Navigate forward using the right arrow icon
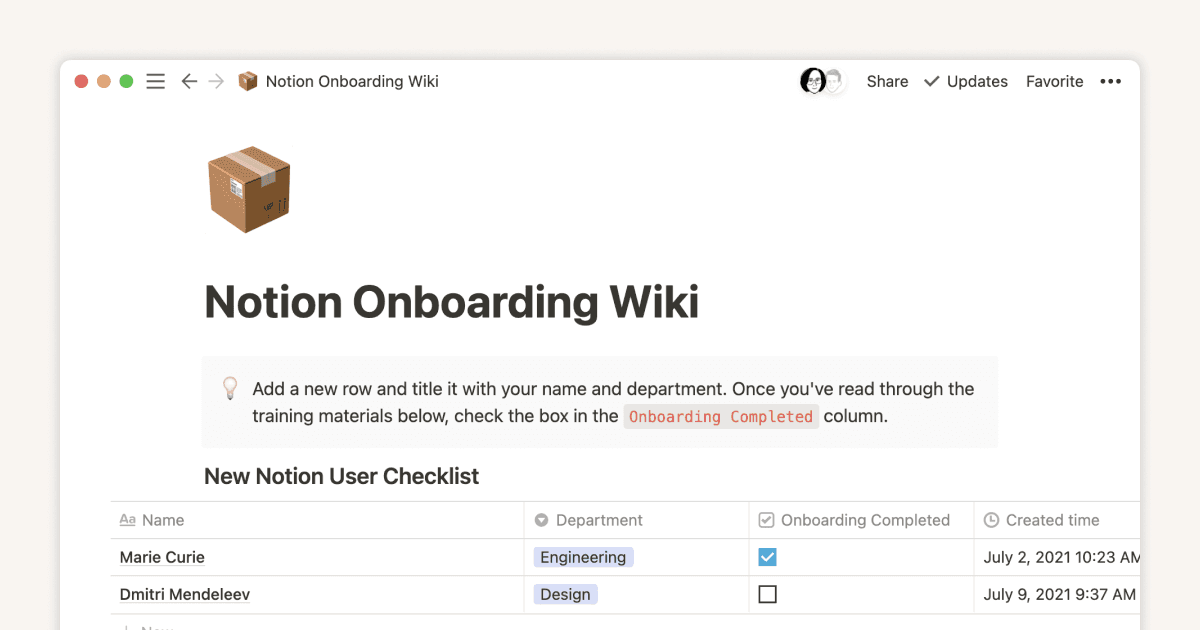Viewport: 1200px width, 630px height. 216,81
